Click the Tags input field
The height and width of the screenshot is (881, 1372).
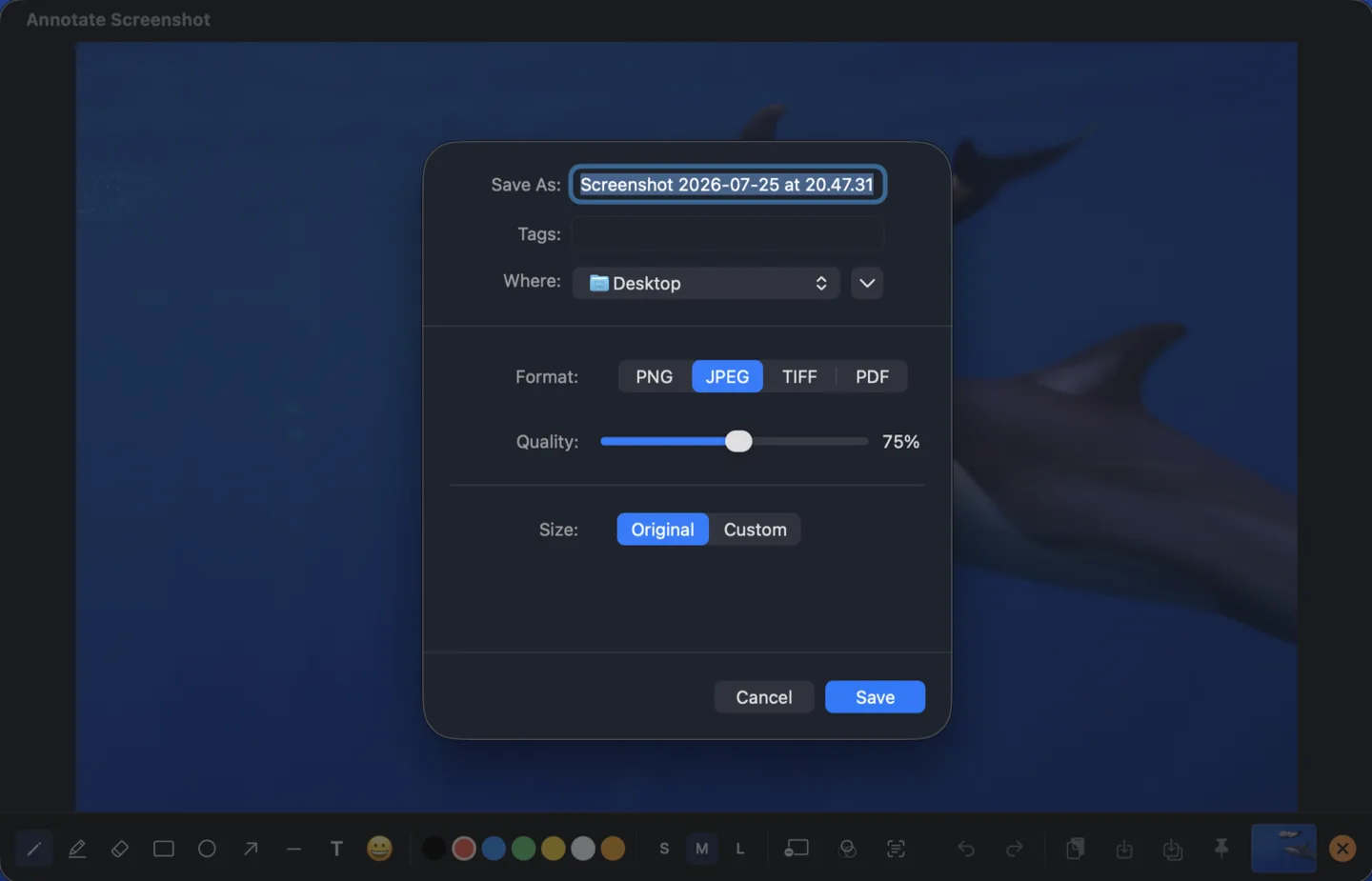728,233
